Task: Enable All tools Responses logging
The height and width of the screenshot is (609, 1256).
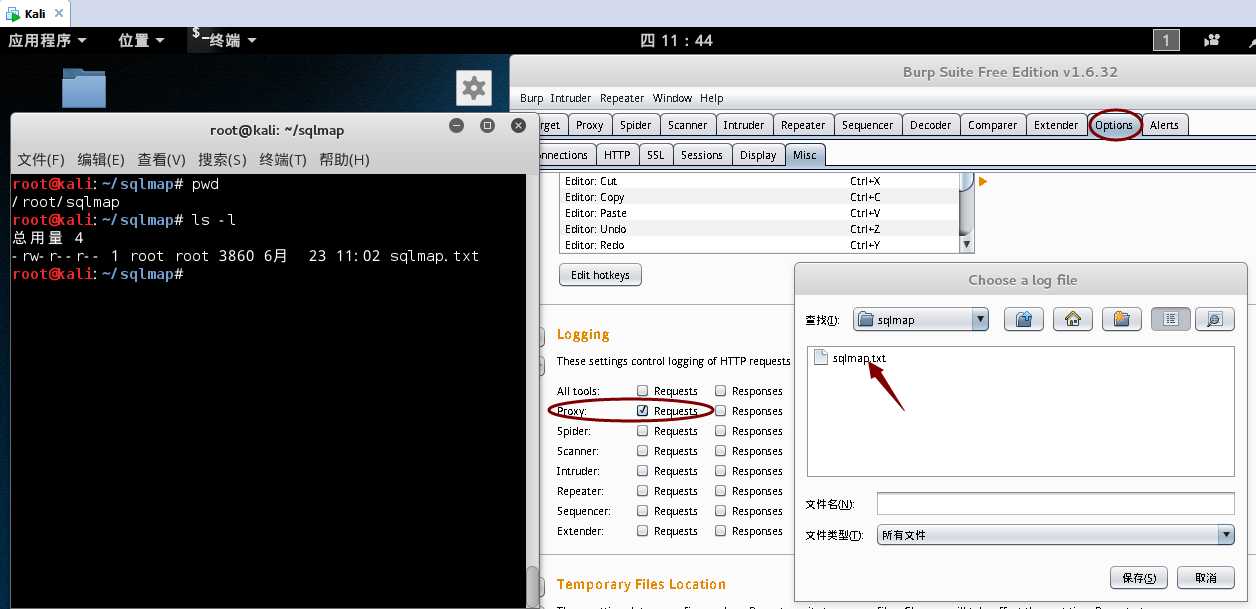Action: (721, 391)
